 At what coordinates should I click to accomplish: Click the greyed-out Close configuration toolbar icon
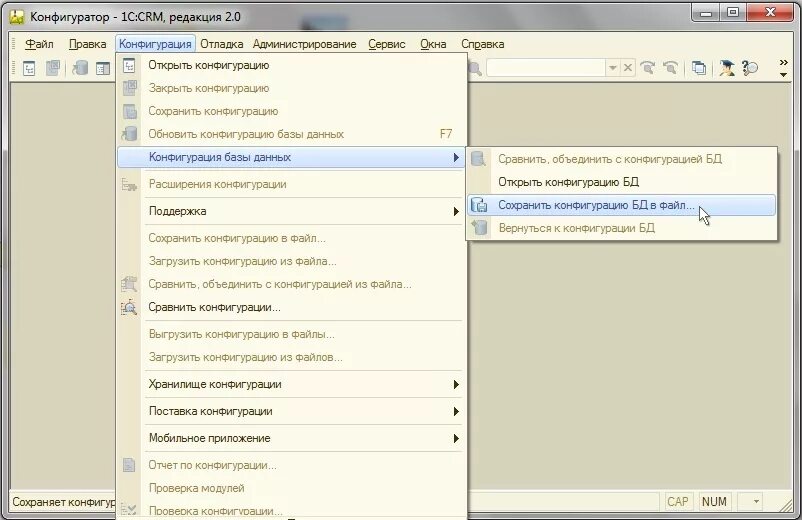coord(53,68)
